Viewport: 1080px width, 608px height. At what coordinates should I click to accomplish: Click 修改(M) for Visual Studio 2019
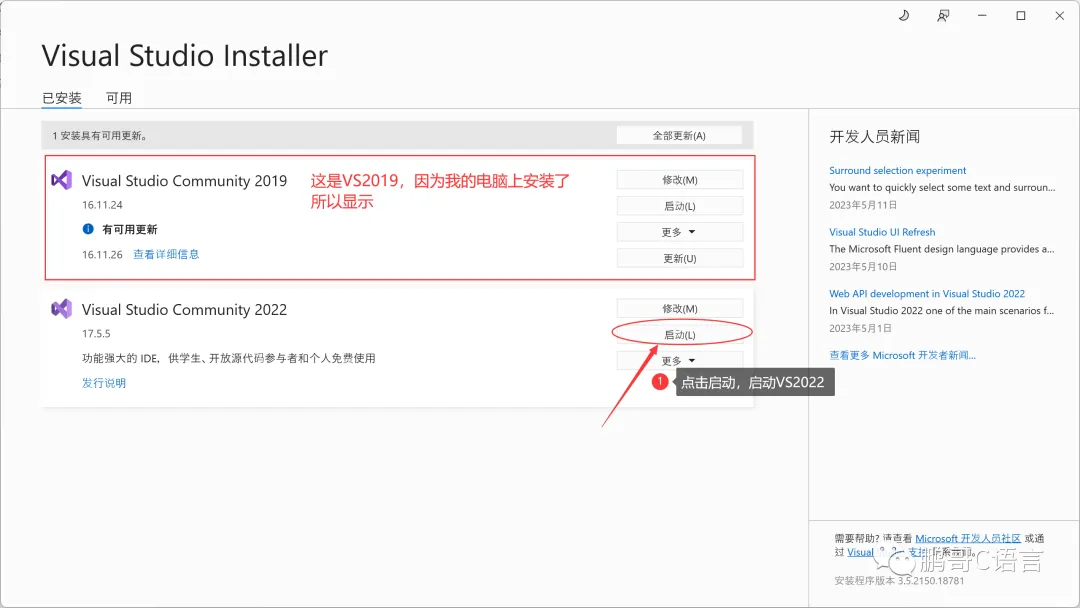[680, 180]
